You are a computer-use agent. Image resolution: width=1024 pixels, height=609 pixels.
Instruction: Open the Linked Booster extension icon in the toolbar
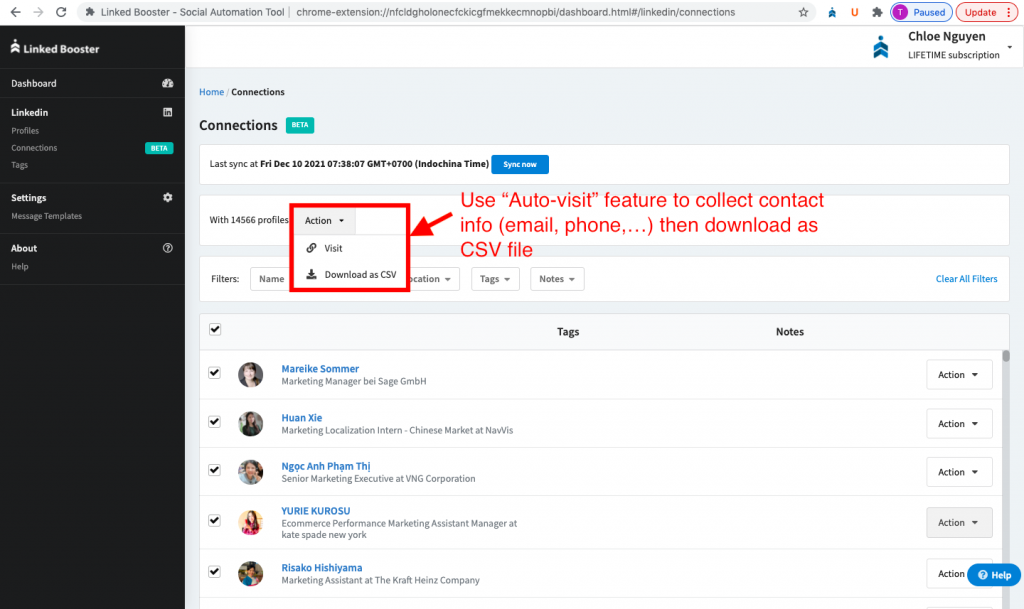[x=832, y=12]
